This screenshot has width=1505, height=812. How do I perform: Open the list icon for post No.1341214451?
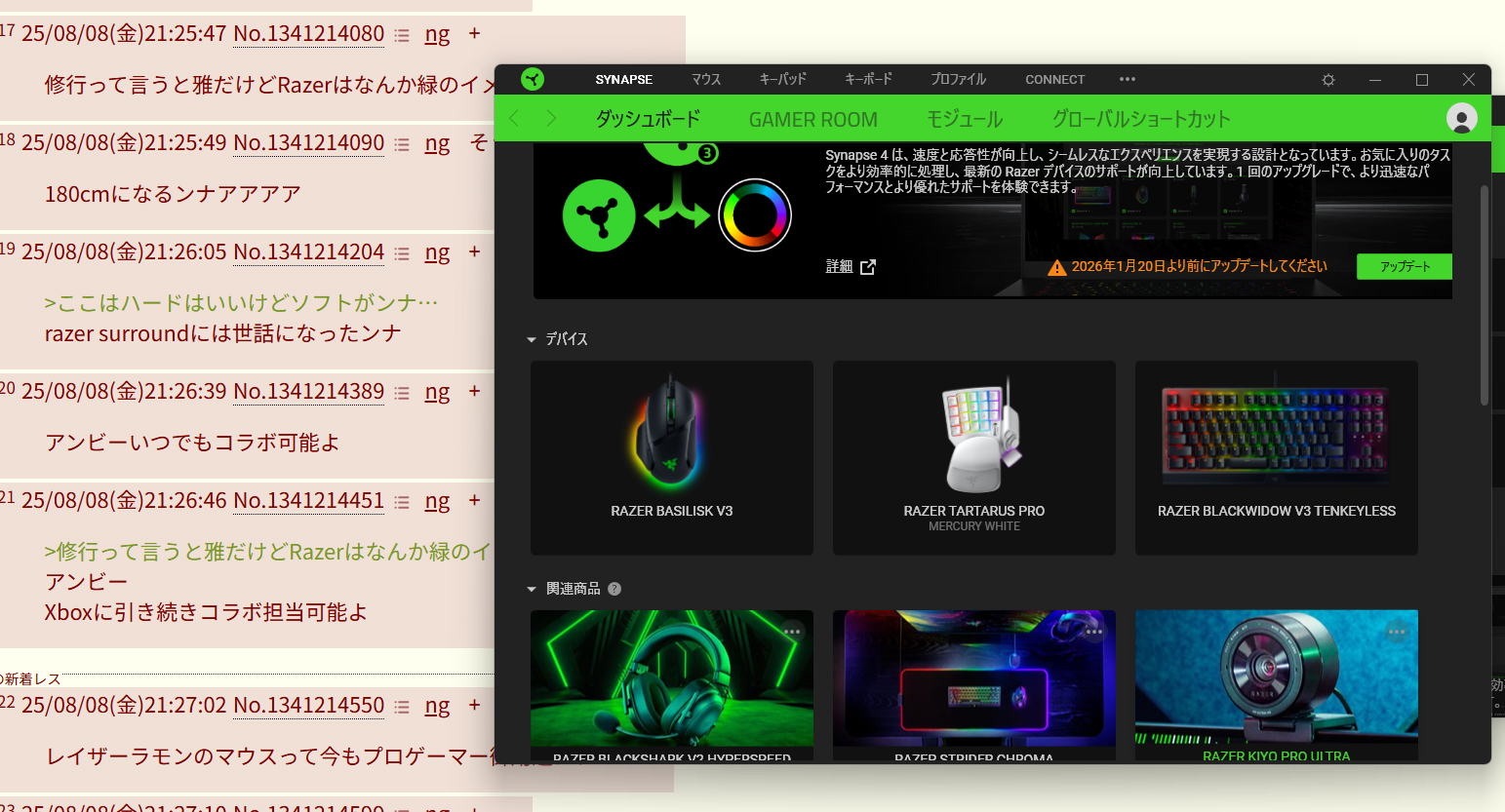[x=402, y=502]
